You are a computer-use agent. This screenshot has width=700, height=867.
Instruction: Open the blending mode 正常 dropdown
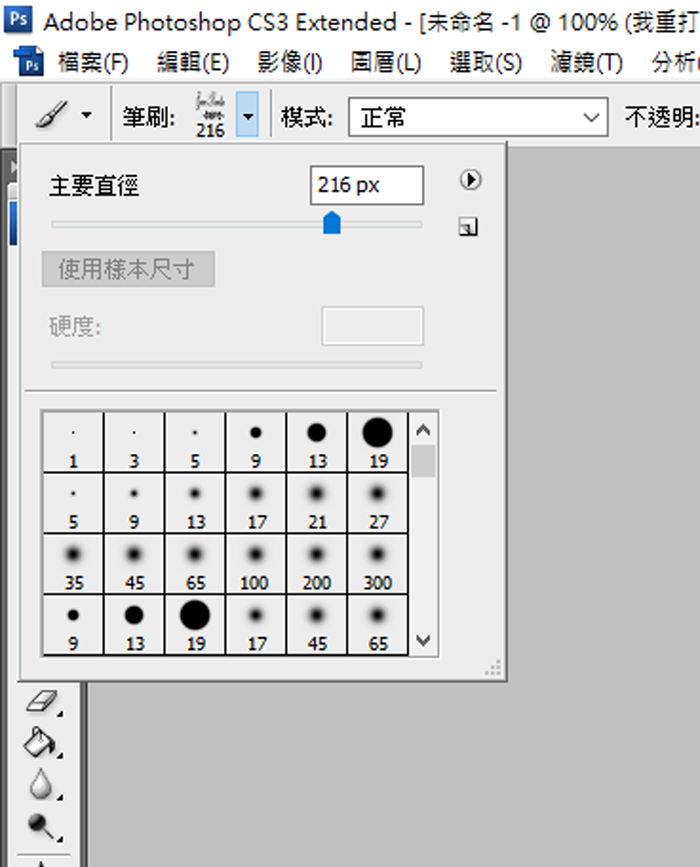click(478, 117)
